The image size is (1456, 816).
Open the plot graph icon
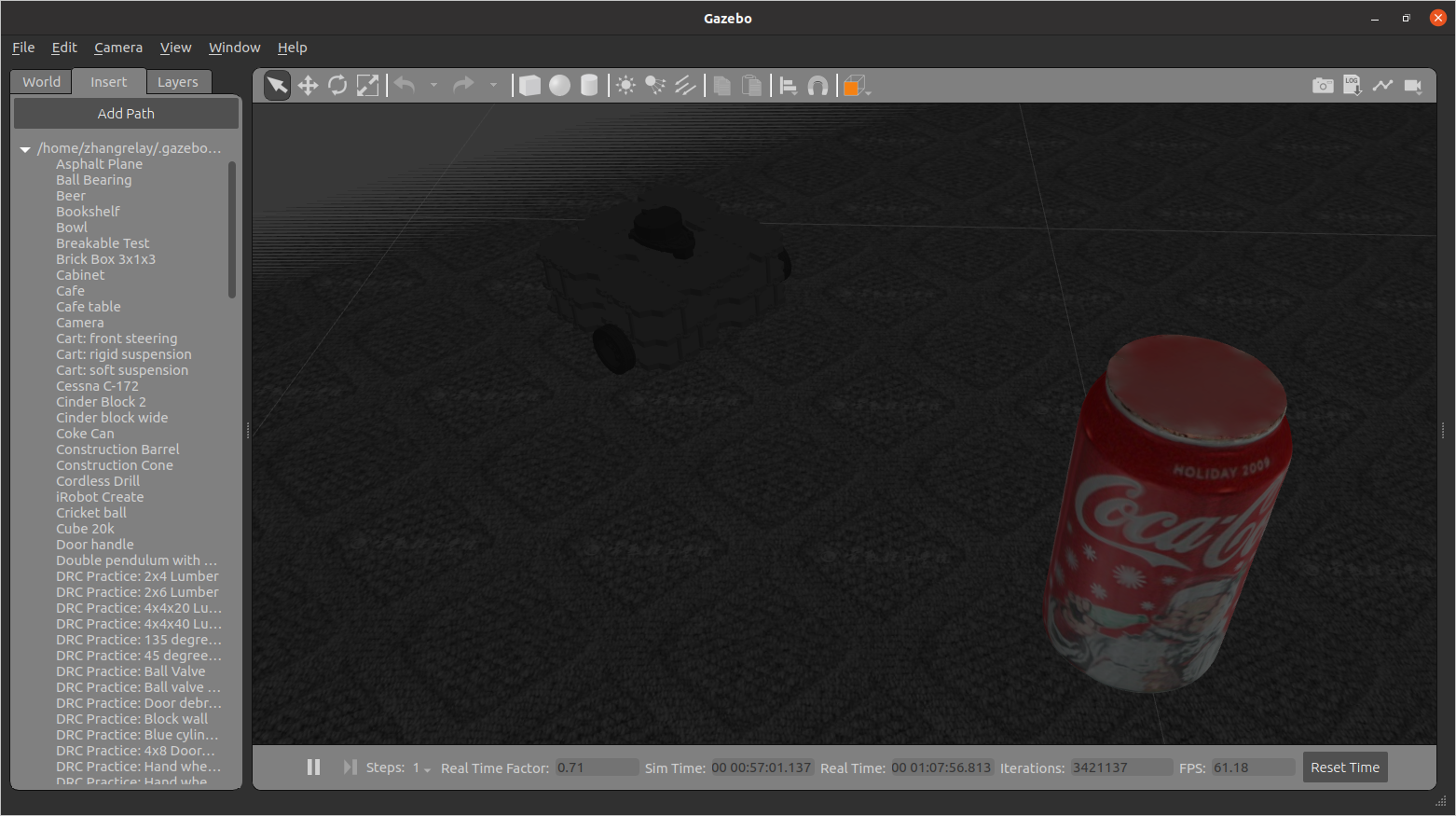coord(1382,86)
